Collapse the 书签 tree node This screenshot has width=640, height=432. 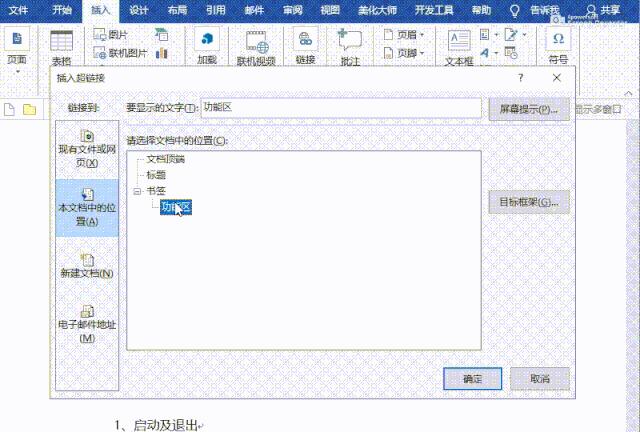137,191
